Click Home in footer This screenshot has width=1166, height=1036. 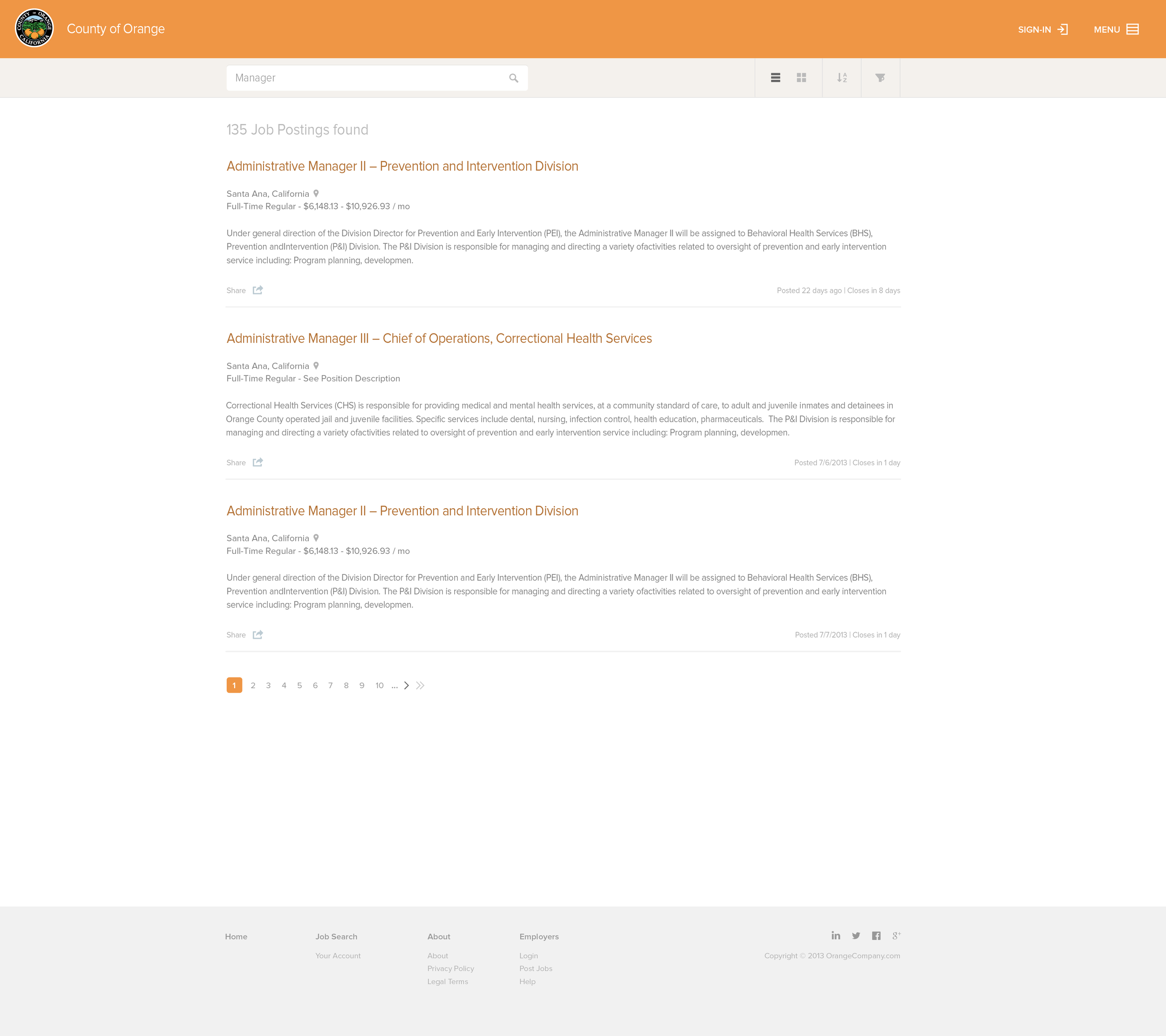pos(236,936)
